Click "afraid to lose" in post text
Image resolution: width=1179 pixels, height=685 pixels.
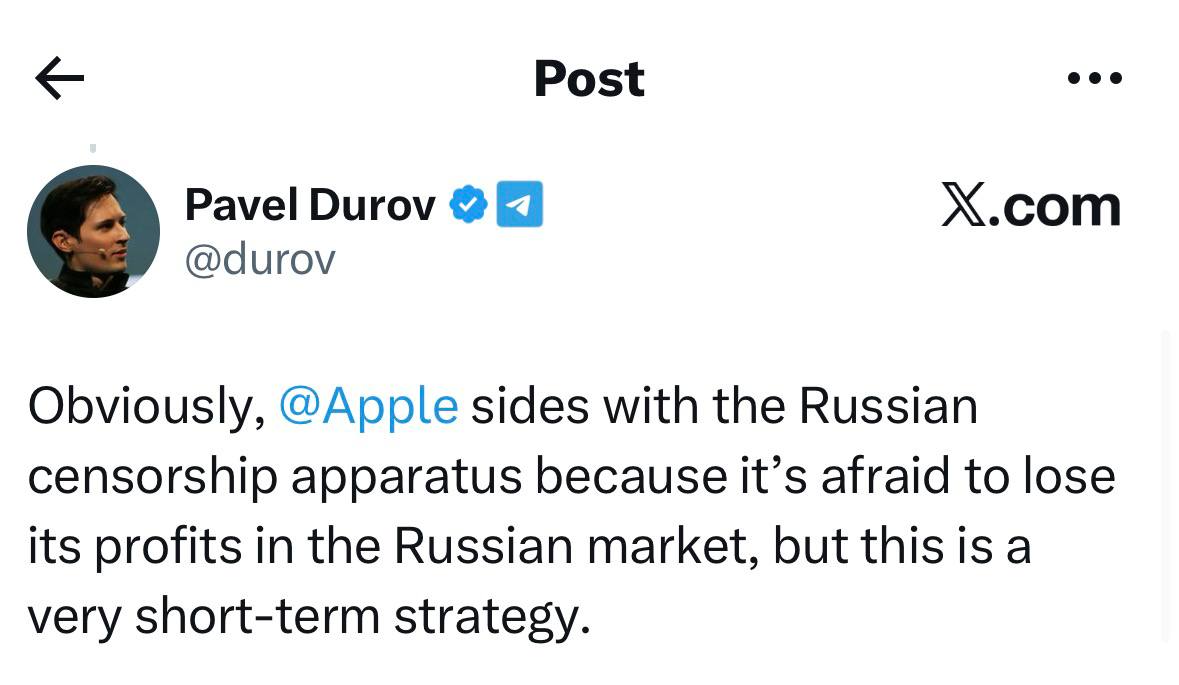(967, 477)
